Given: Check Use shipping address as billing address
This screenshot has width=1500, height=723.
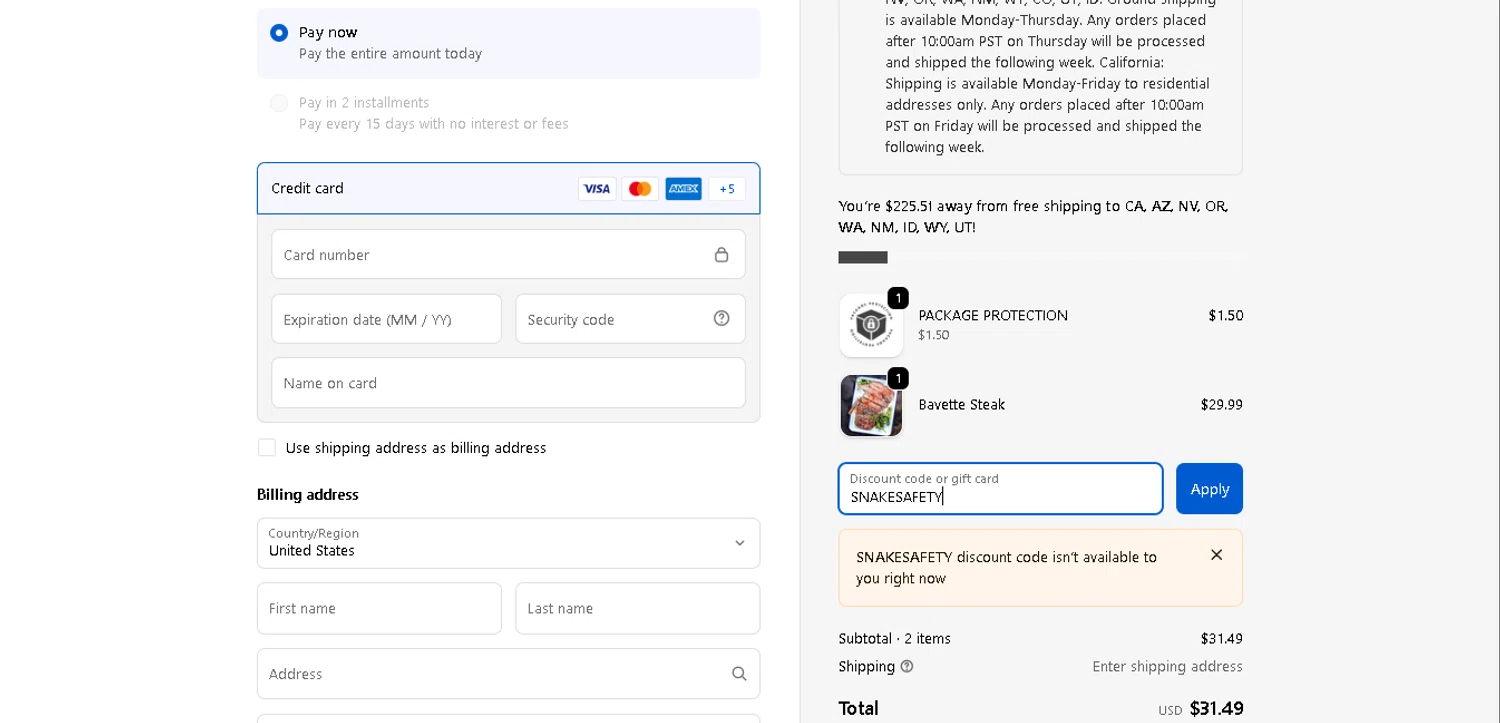Looking at the screenshot, I should [267, 448].
